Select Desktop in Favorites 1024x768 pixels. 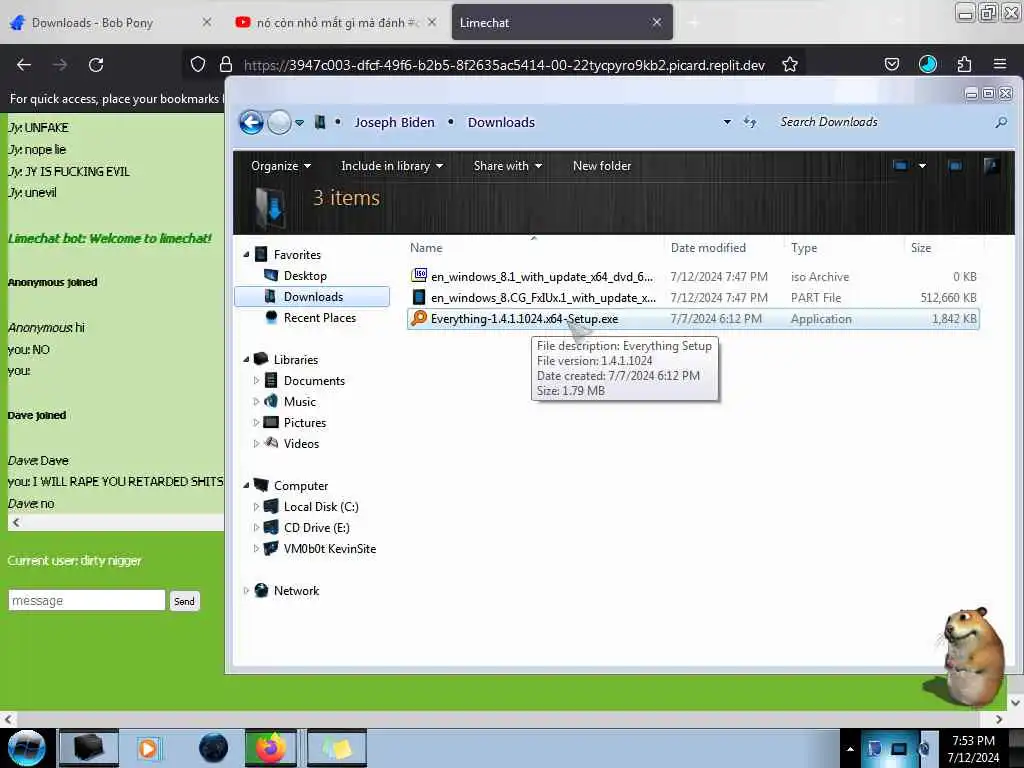tap(305, 276)
